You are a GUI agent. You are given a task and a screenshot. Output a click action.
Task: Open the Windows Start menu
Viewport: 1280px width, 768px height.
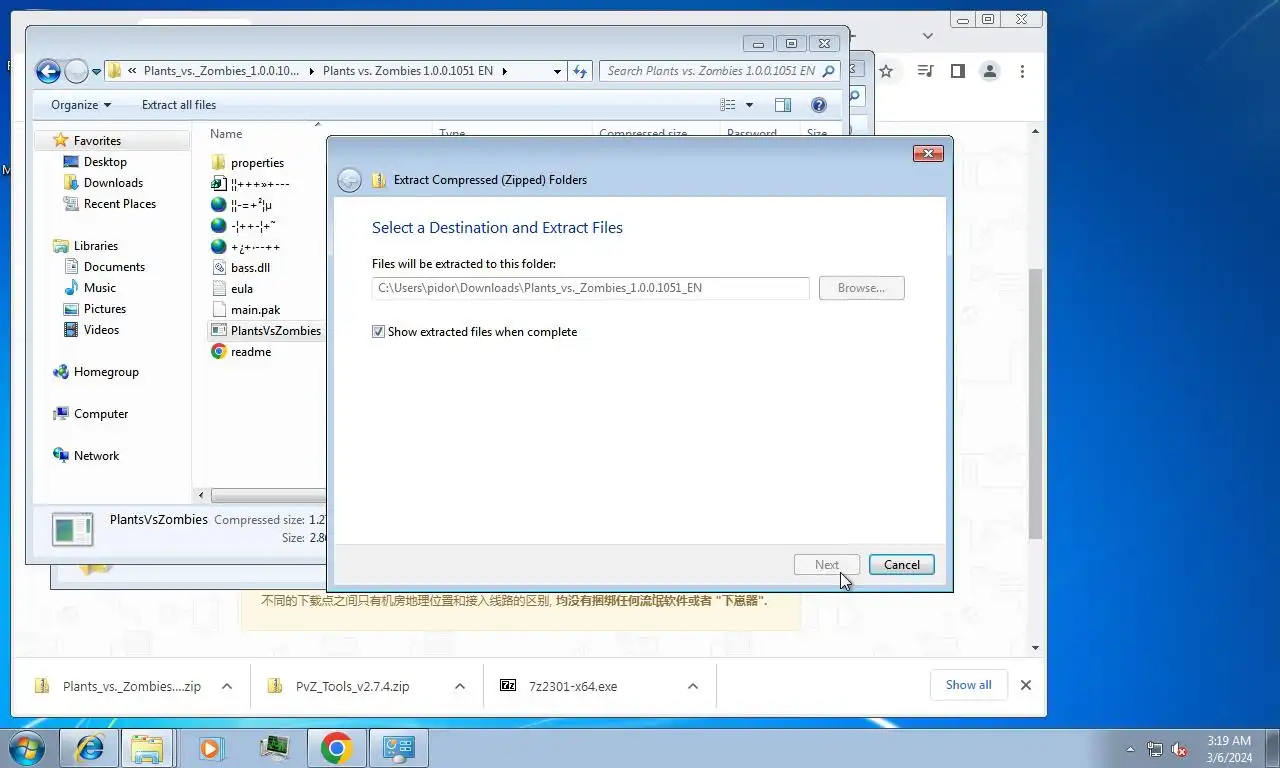25,748
